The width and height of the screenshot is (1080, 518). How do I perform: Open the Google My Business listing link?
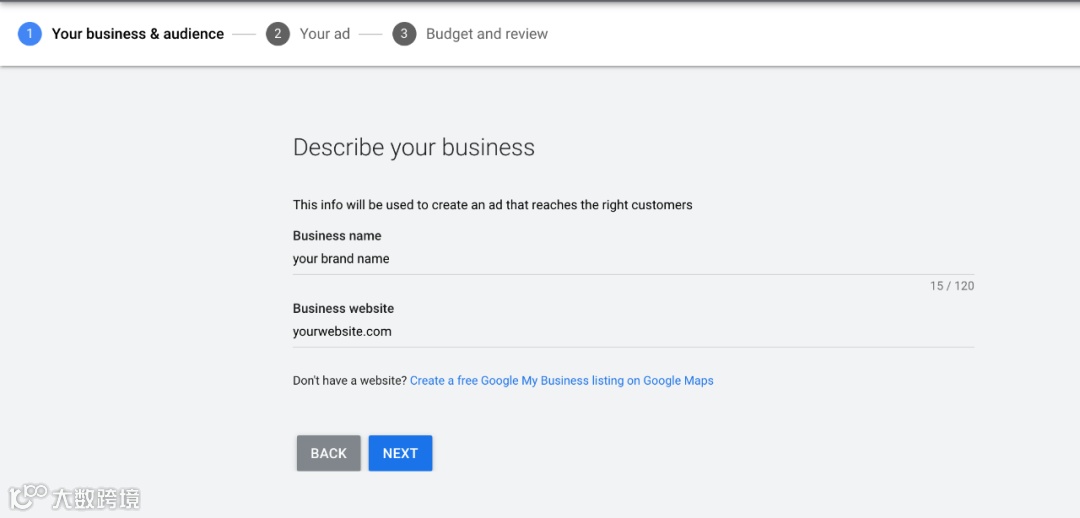coord(562,381)
